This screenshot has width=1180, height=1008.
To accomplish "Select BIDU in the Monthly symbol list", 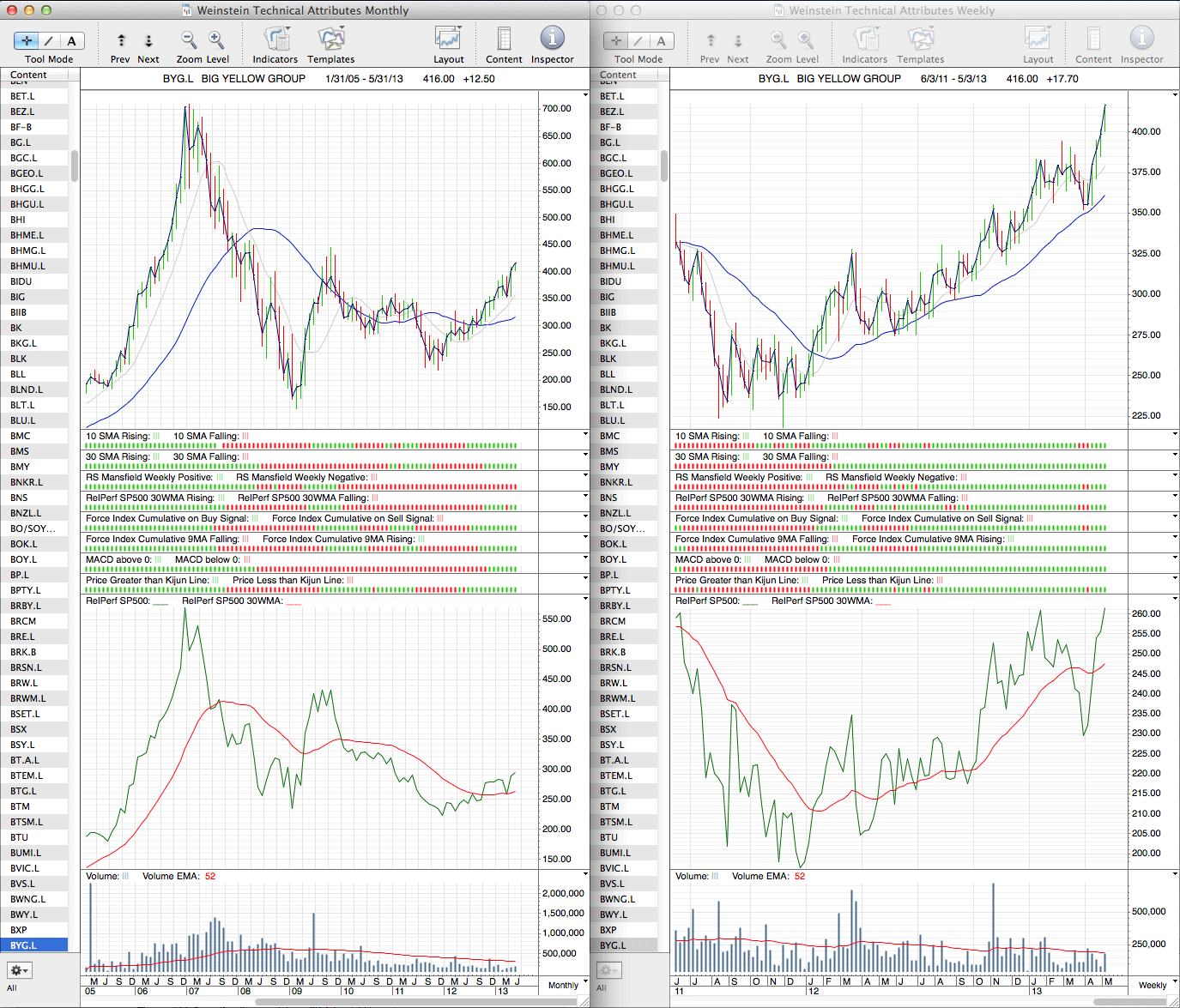I will tap(21, 281).
